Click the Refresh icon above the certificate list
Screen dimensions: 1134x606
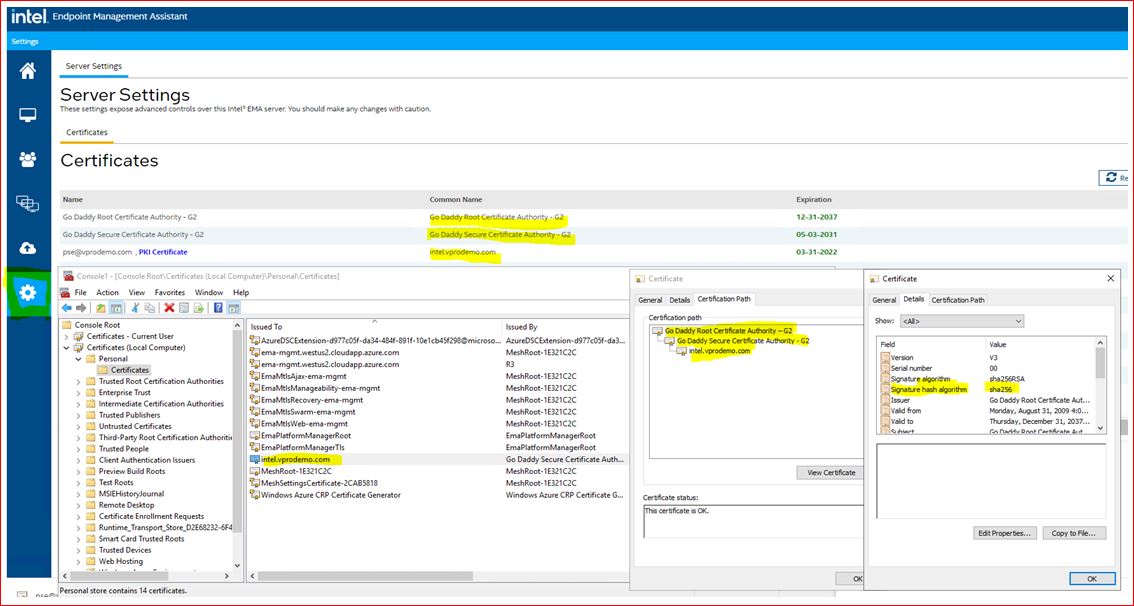(1113, 177)
